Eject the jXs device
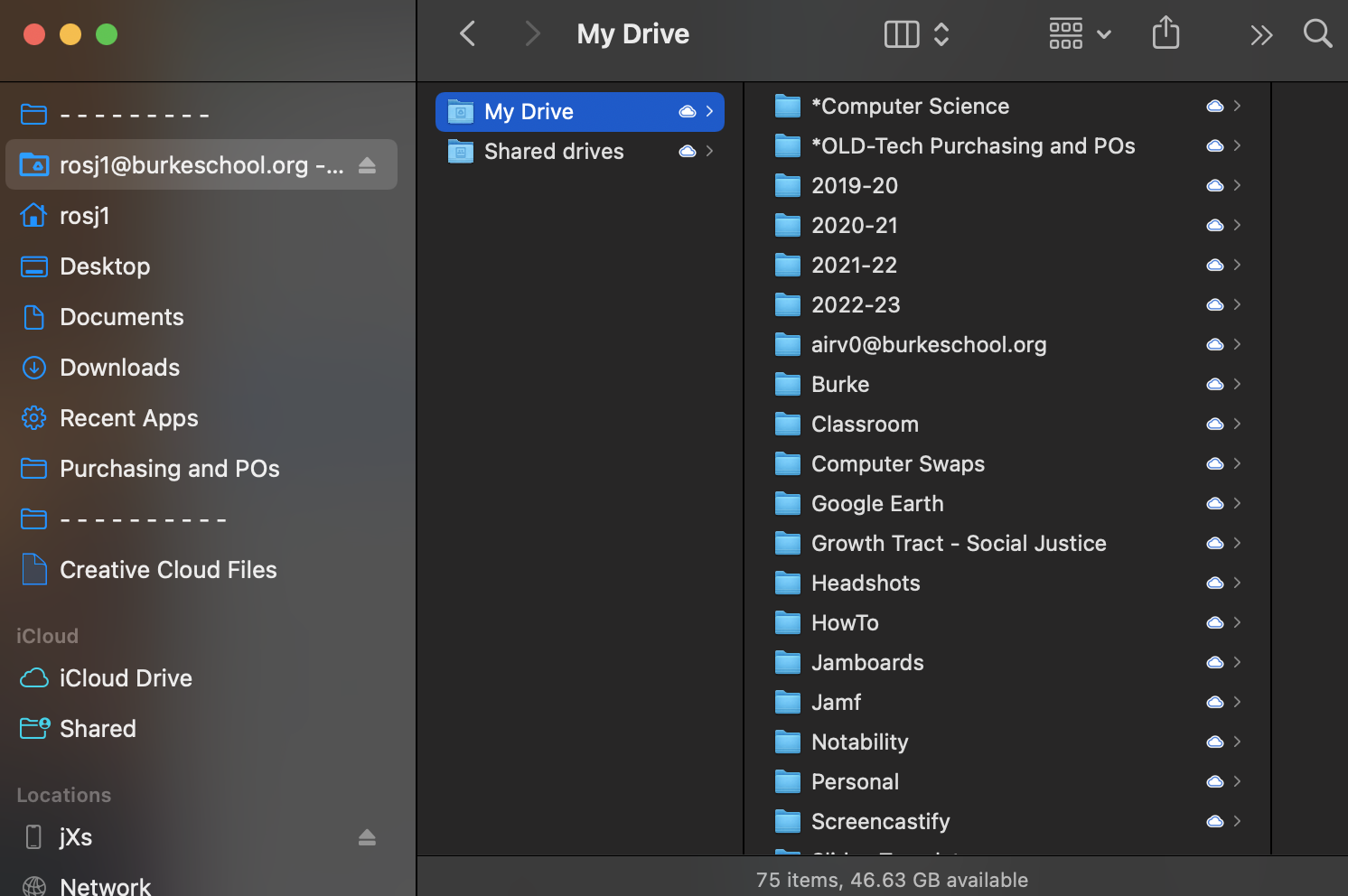 pyautogui.click(x=367, y=837)
